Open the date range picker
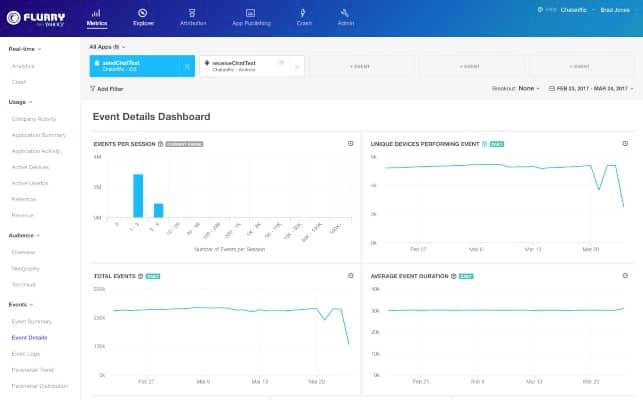The image size is (643, 400). pyautogui.click(x=591, y=88)
